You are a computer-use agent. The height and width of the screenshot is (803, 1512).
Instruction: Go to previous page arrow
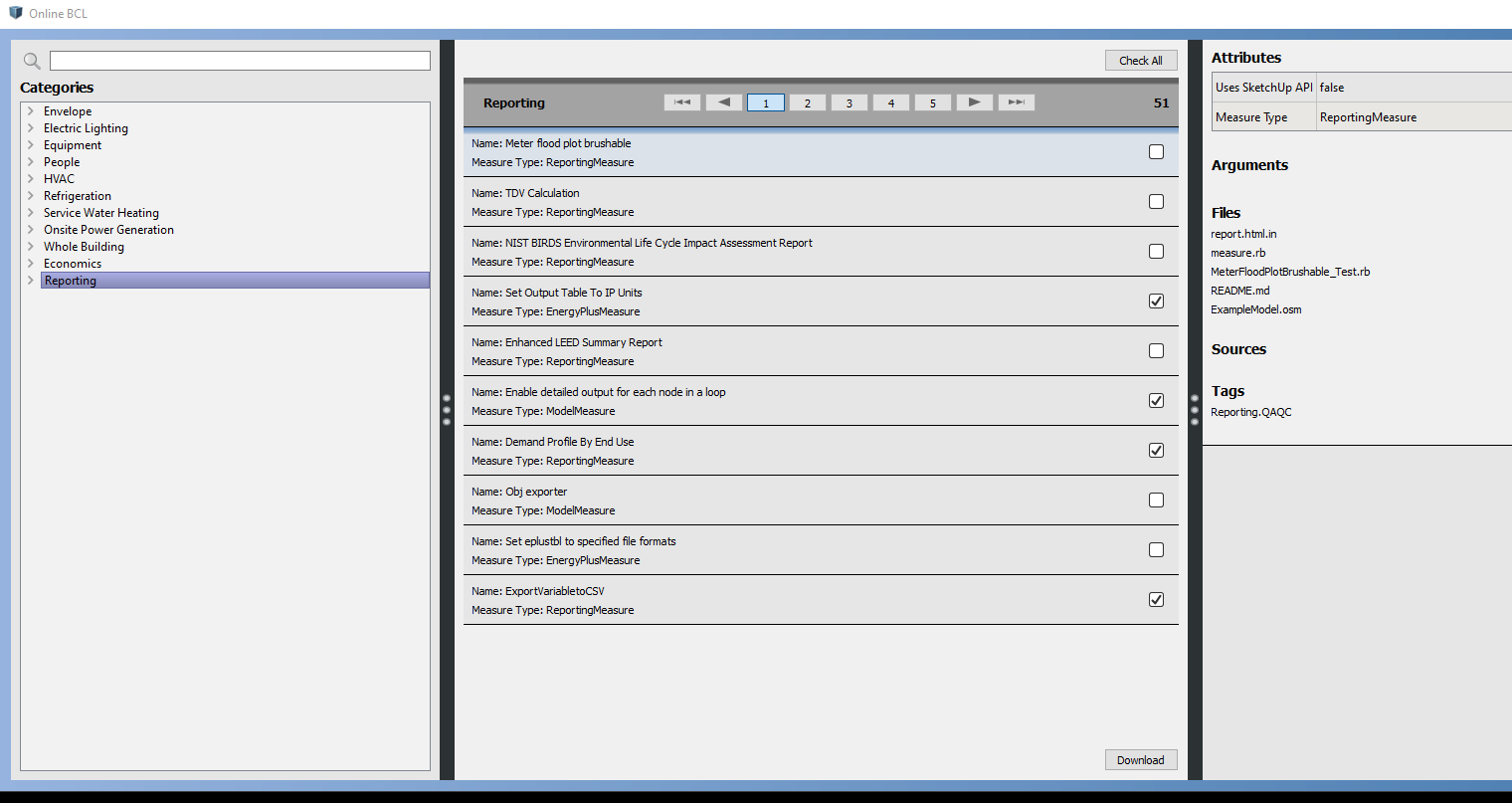tap(724, 102)
